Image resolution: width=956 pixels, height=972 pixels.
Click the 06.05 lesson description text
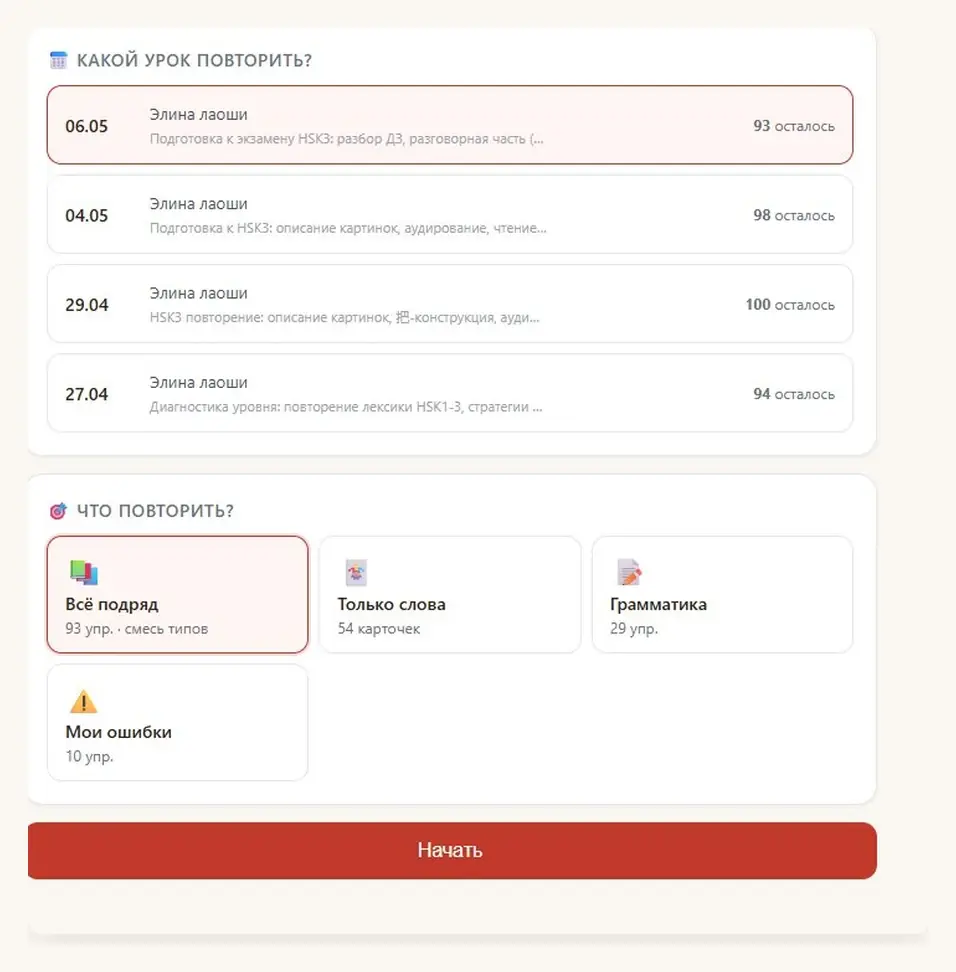pos(347,139)
